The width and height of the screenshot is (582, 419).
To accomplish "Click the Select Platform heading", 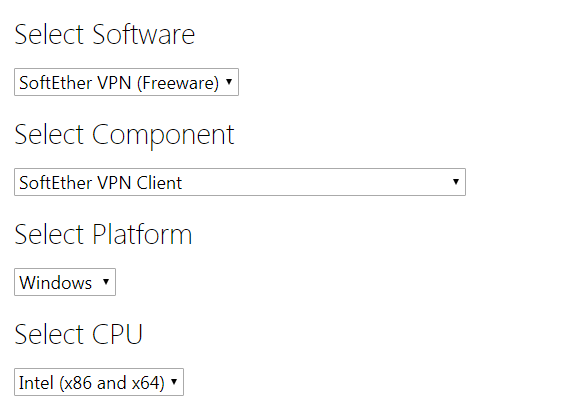I will click(103, 235).
